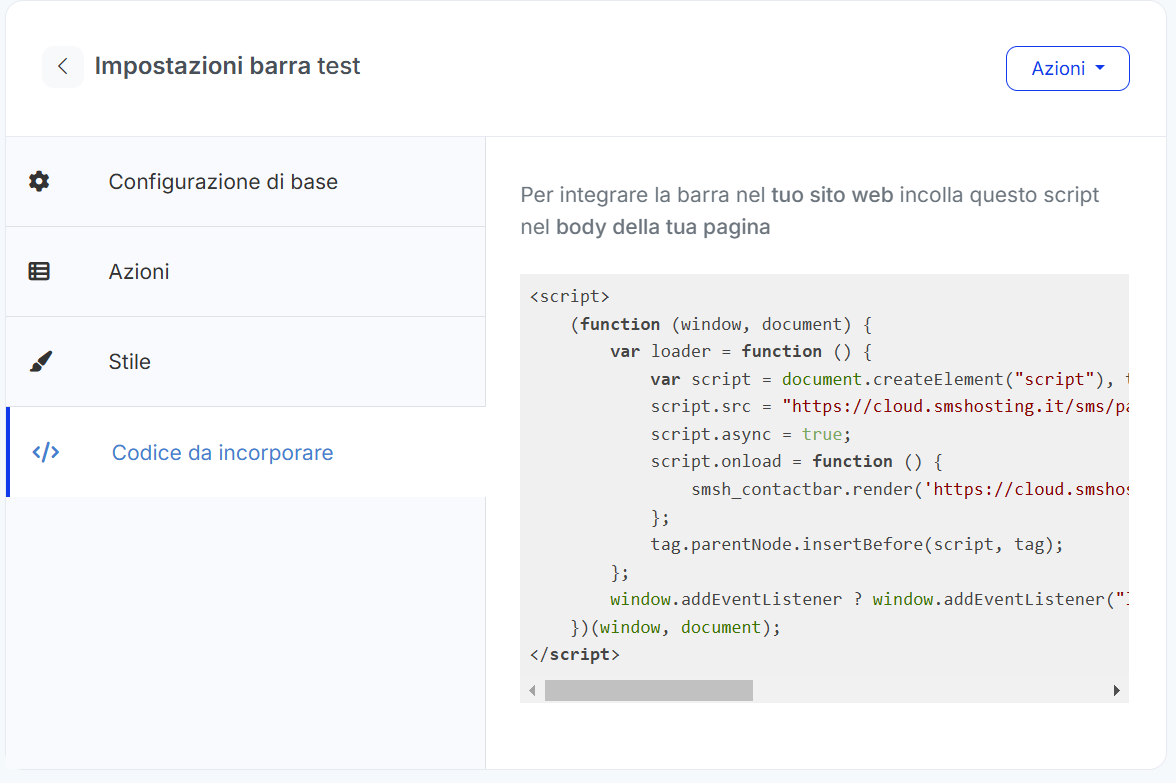Viewport: 1176px width, 783px height.
Task: Click the code brackets icon in the sidebar
Action: [46, 452]
